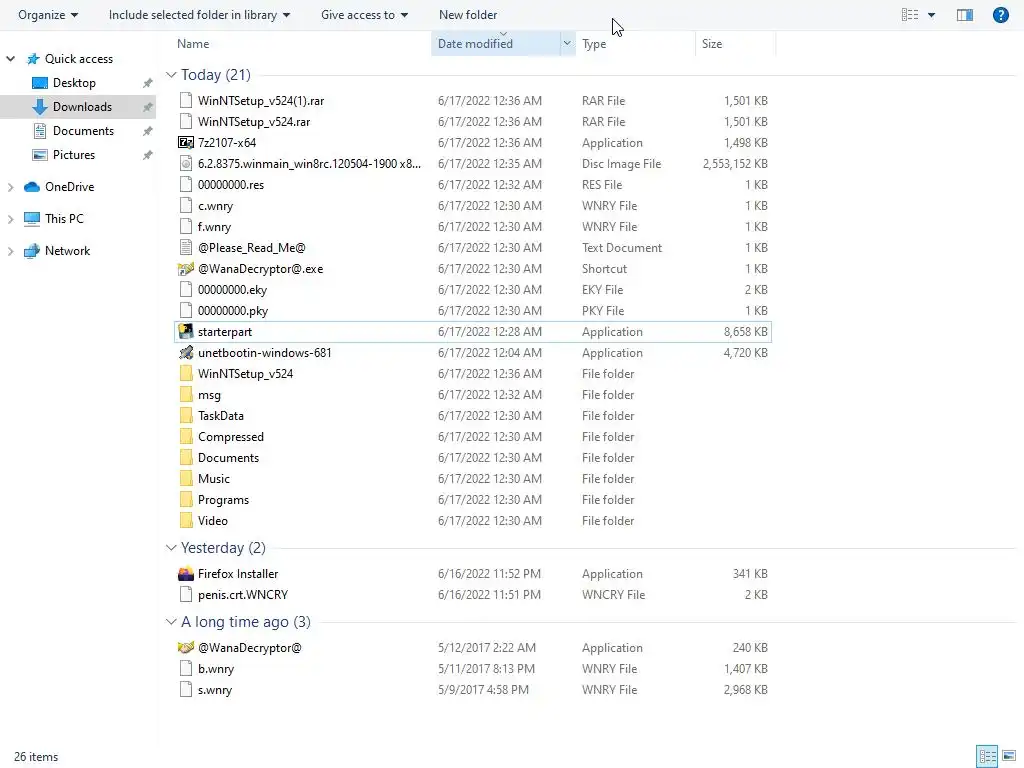
Task: Select the file WinNTSetup_v524.rar
Action: [x=254, y=121]
